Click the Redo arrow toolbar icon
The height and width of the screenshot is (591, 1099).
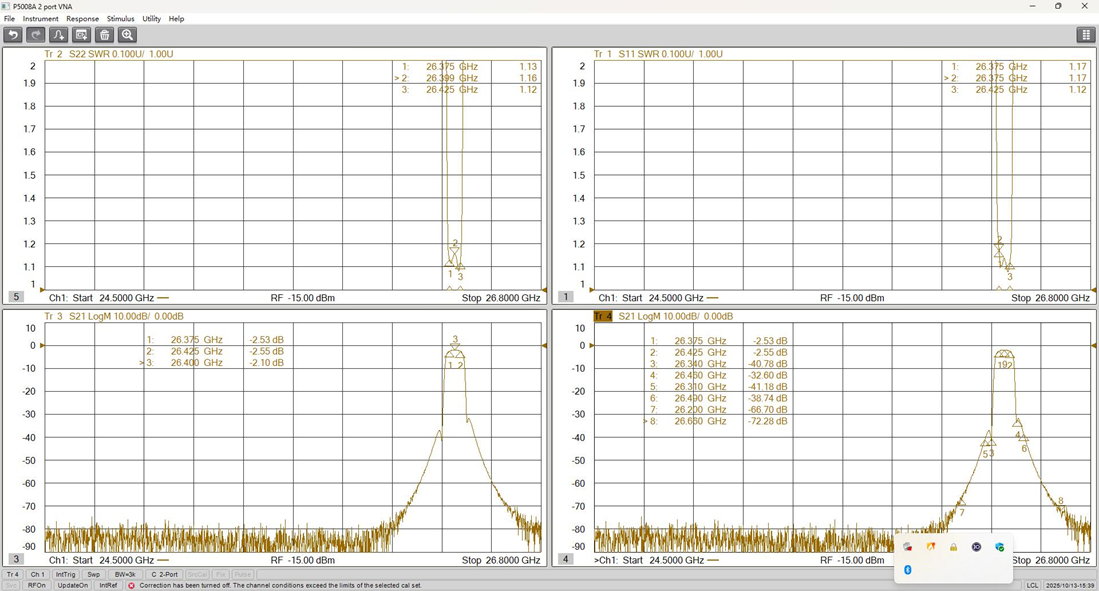[36, 35]
